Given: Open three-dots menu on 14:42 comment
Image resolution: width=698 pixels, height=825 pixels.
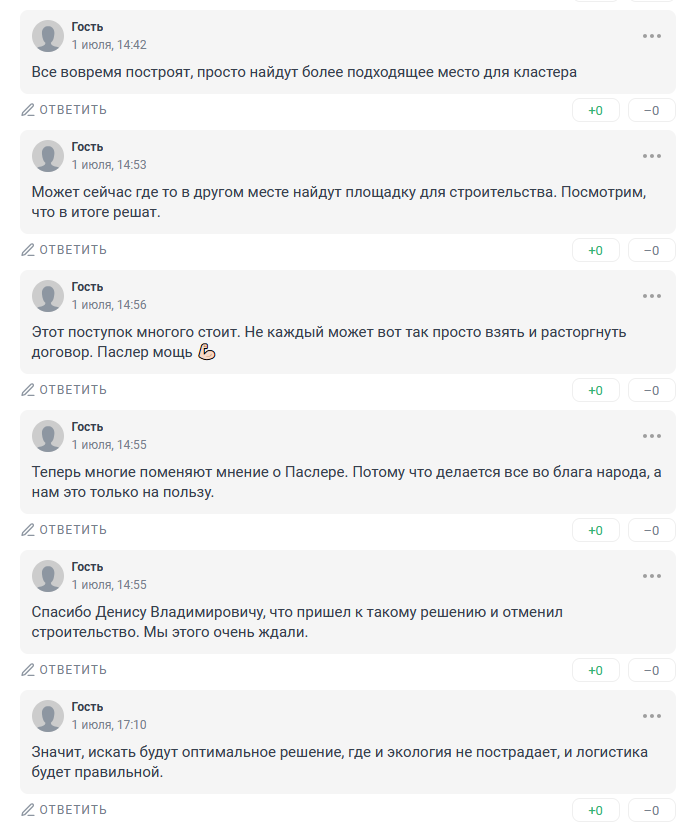Looking at the screenshot, I should 652,36.
